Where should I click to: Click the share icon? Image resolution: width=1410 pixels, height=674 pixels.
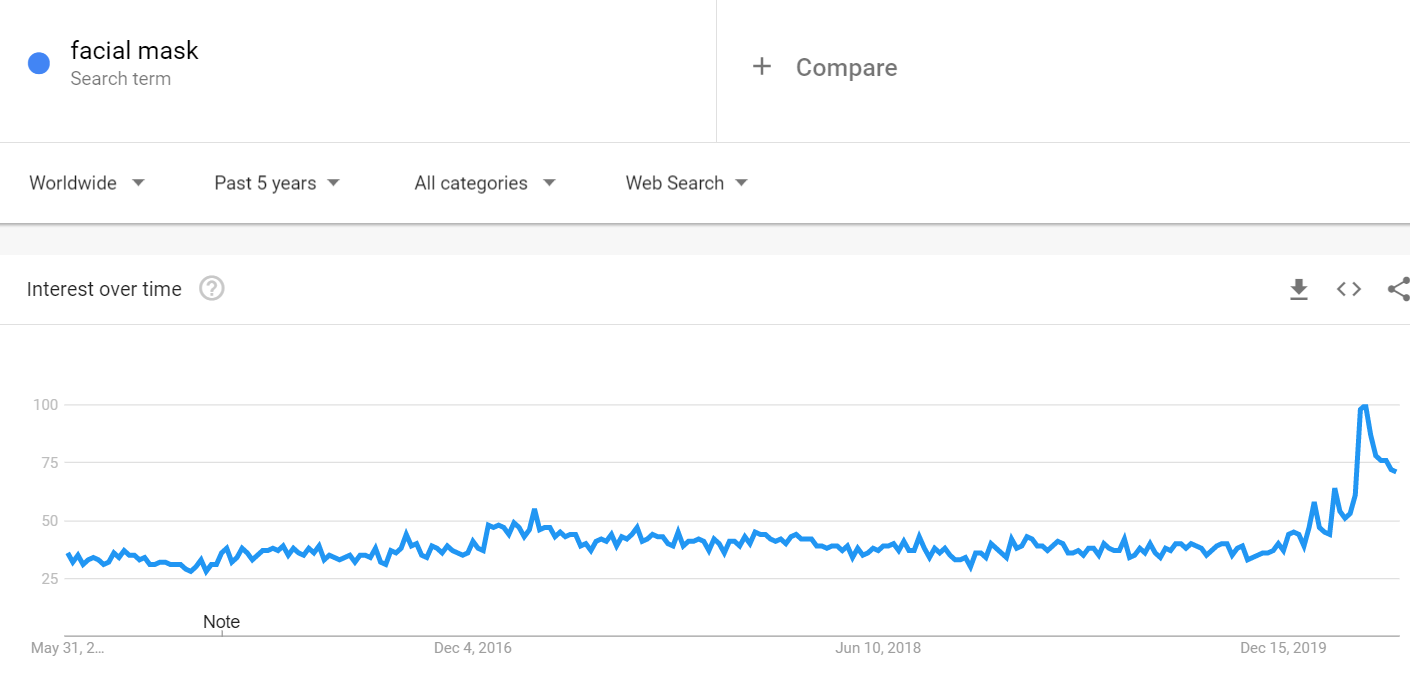click(x=1398, y=289)
